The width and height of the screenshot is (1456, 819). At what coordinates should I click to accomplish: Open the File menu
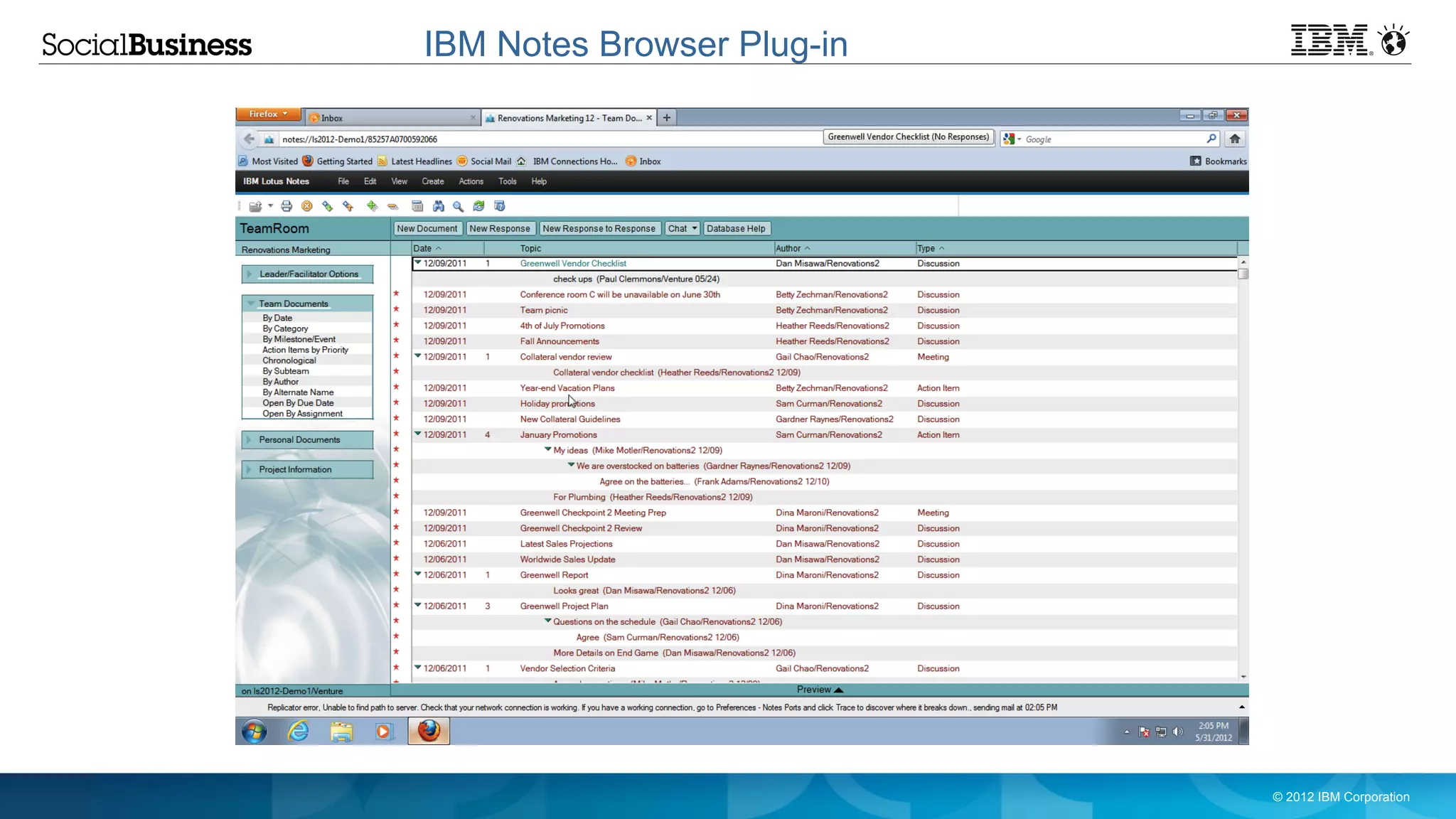point(343,182)
